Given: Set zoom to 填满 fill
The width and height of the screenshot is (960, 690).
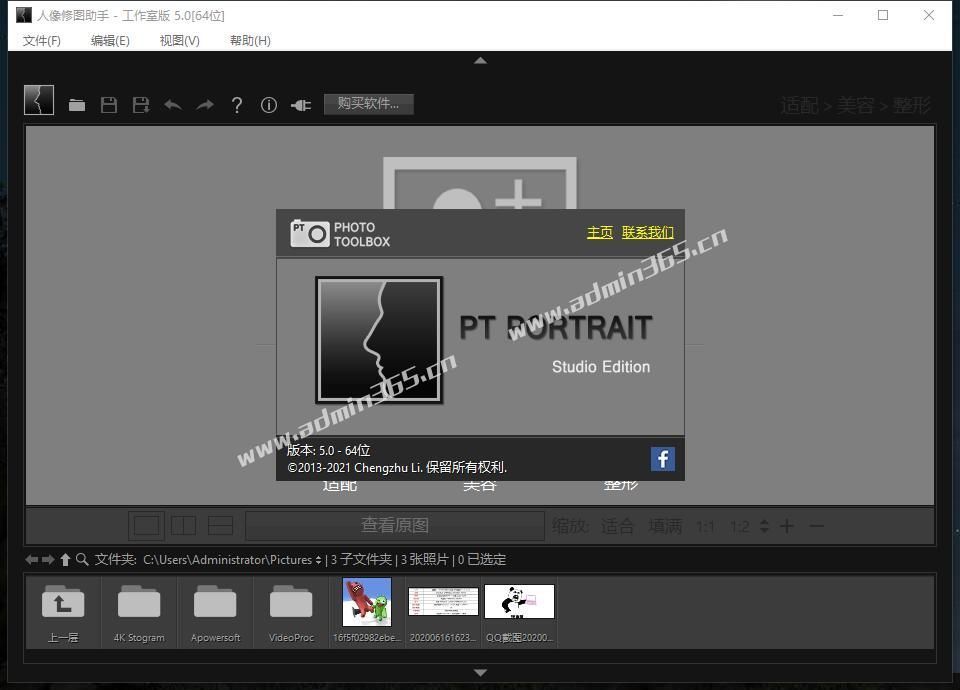Looking at the screenshot, I should point(666,526).
